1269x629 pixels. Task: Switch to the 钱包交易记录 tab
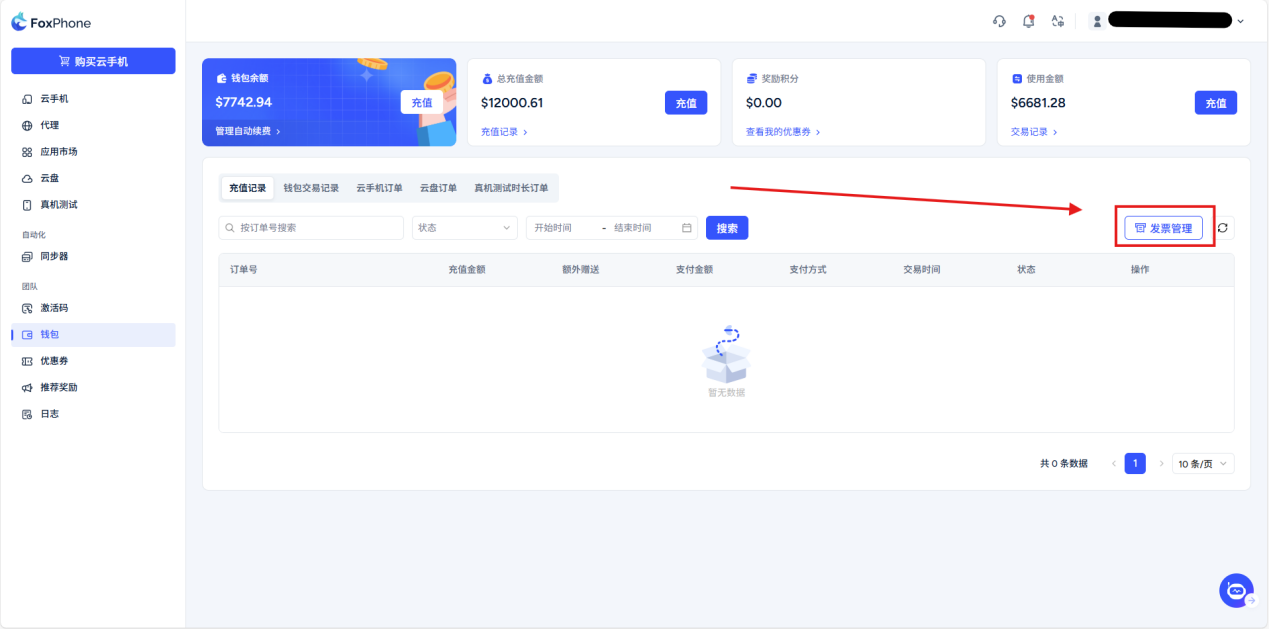click(x=311, y=188)
